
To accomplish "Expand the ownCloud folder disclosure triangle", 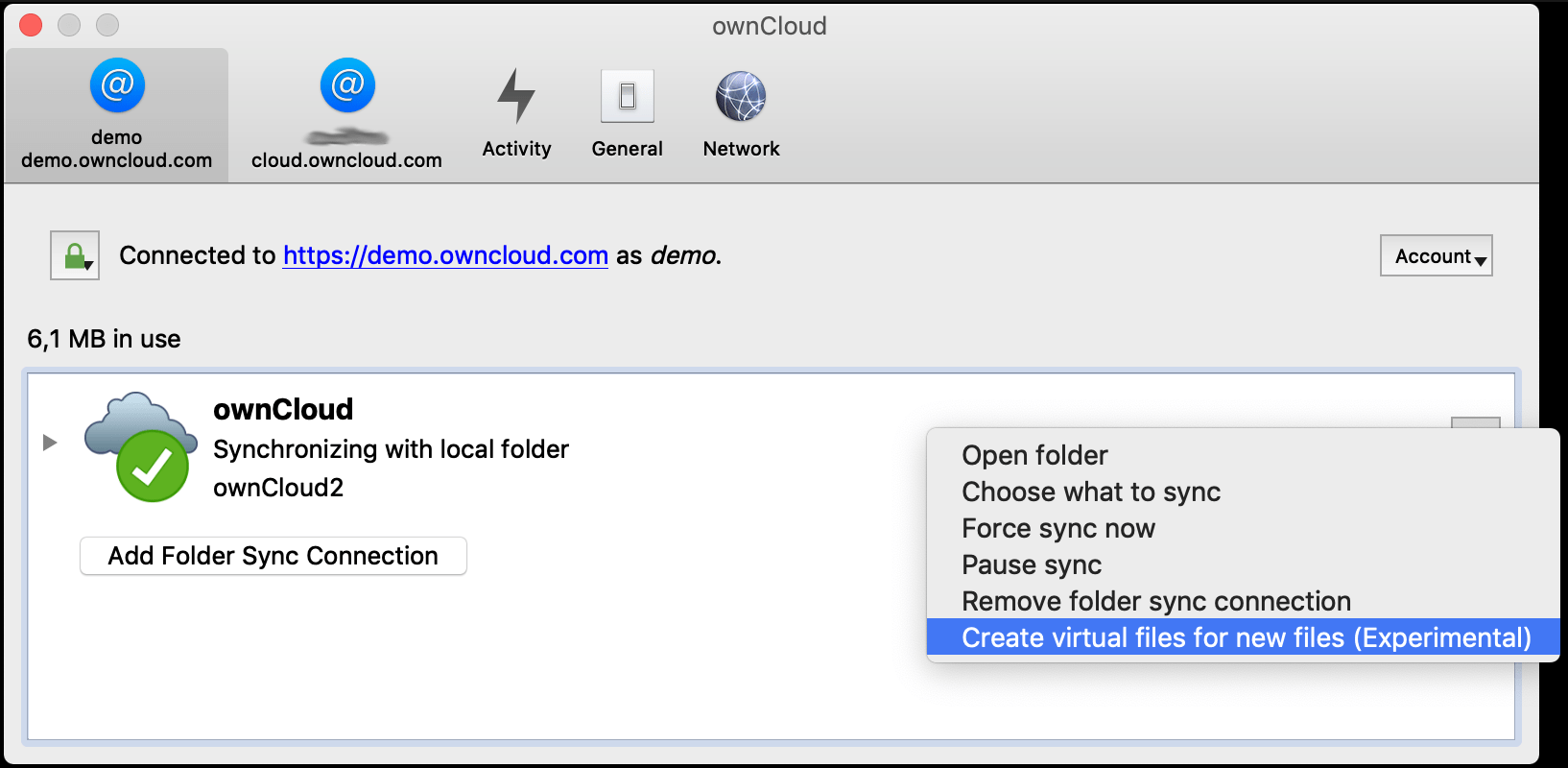I will coord(49,443).
